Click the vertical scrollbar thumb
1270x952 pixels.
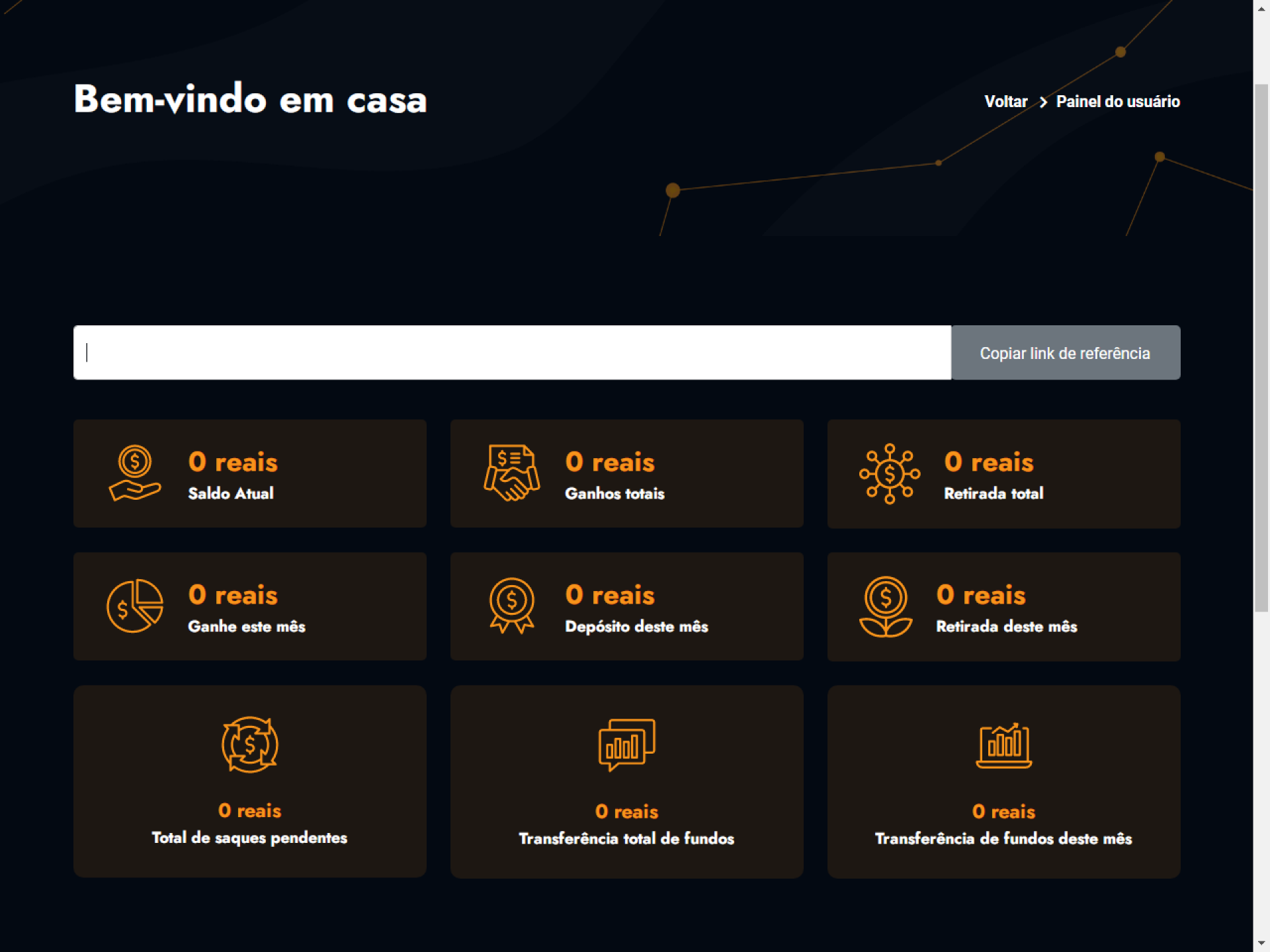(1261, 347)
